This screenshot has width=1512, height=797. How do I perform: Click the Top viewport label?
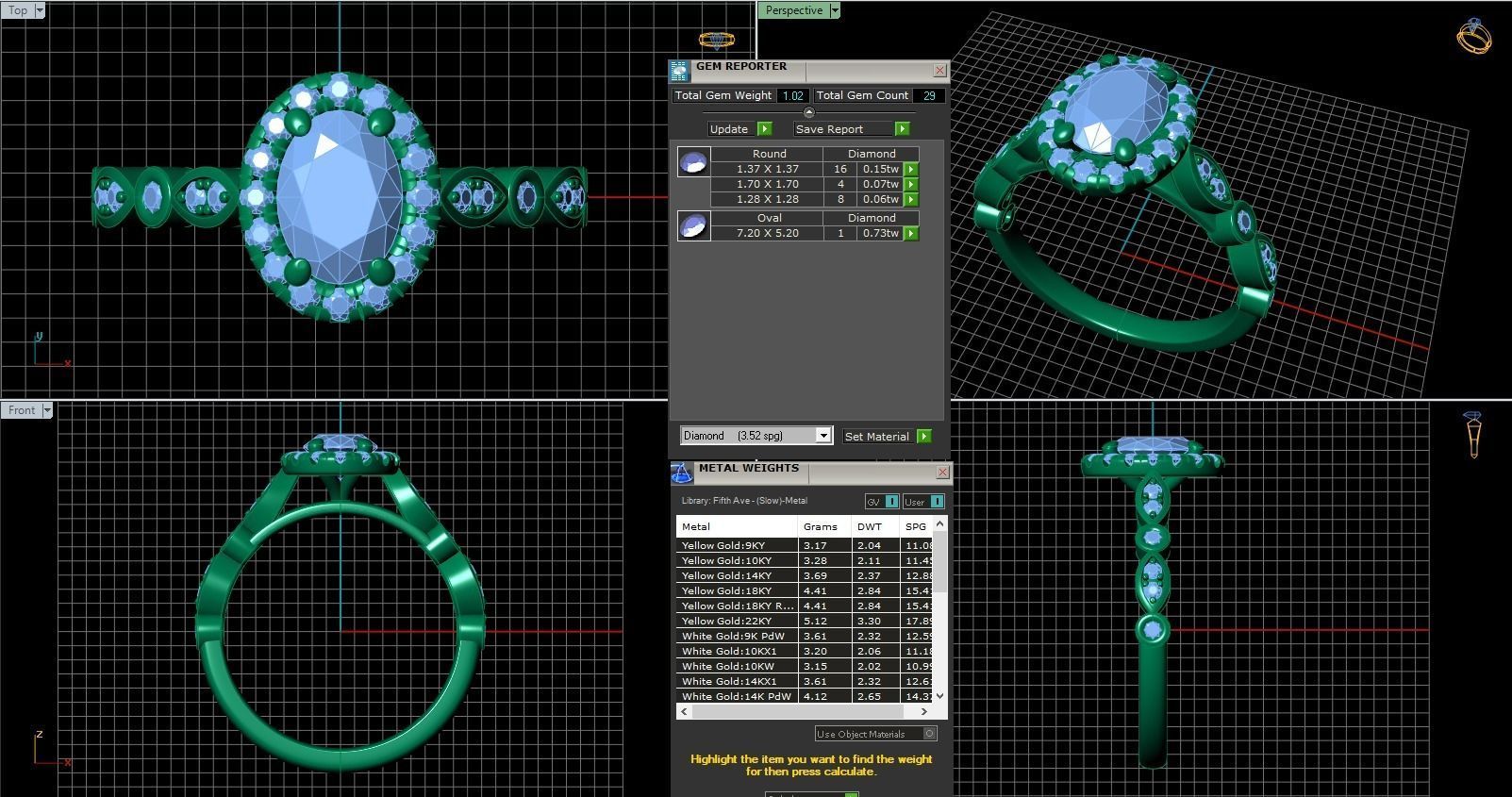[18, 10]
